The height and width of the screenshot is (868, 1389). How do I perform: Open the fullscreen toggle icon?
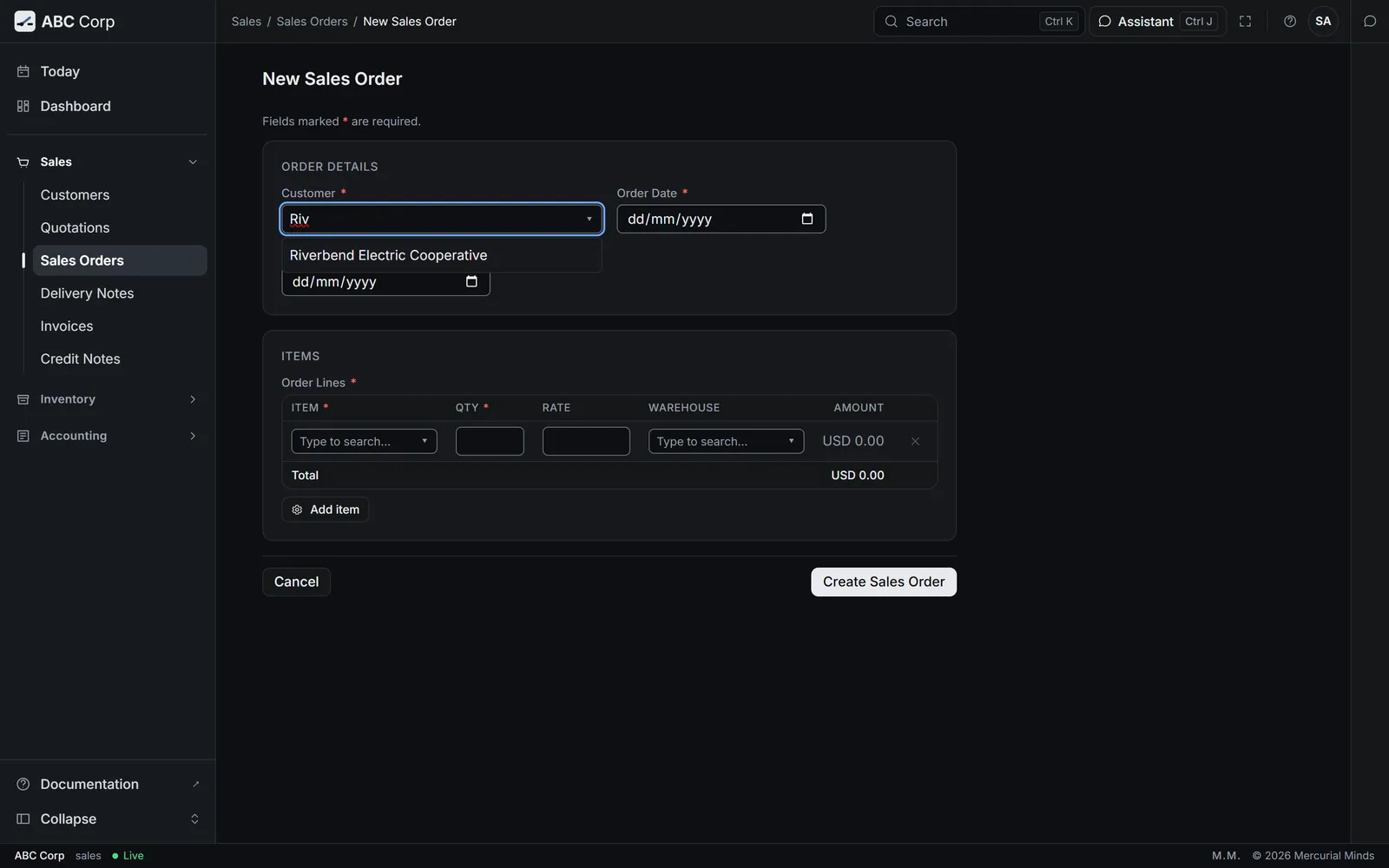click(x=1245, y=22)
